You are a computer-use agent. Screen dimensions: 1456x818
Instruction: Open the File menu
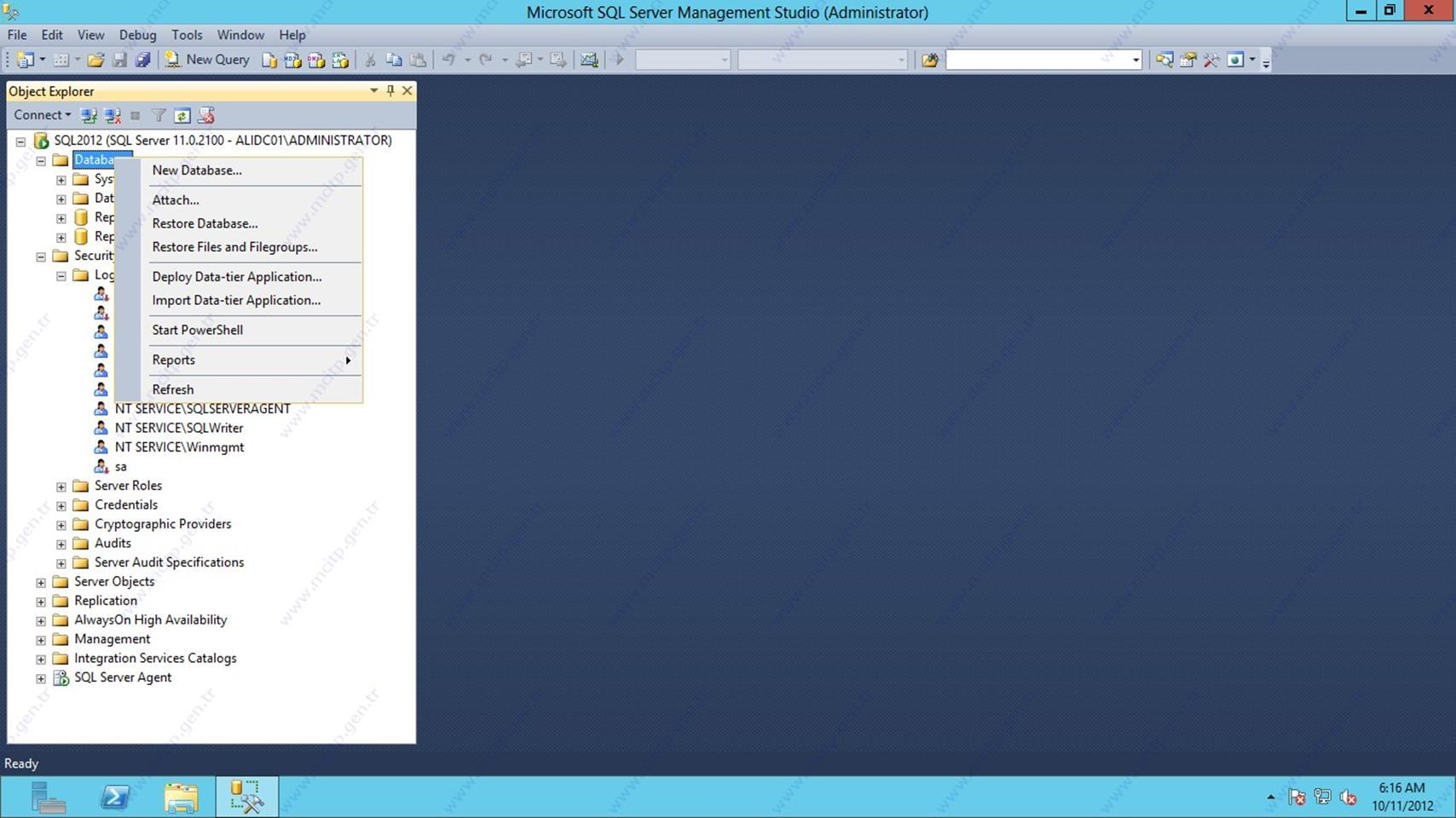(17, 35)
